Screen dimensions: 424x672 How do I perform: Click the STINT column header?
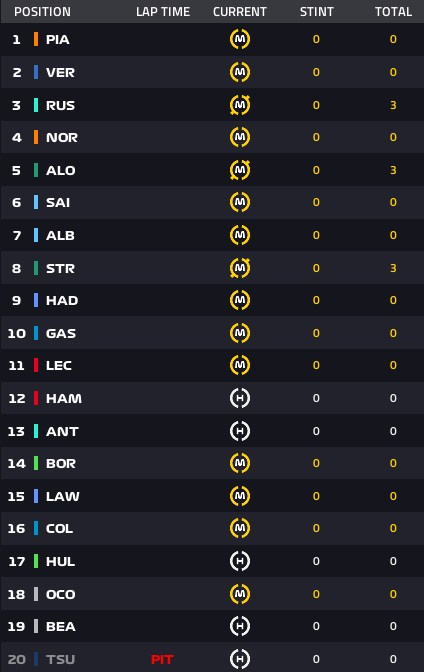[x=316, y=12]
